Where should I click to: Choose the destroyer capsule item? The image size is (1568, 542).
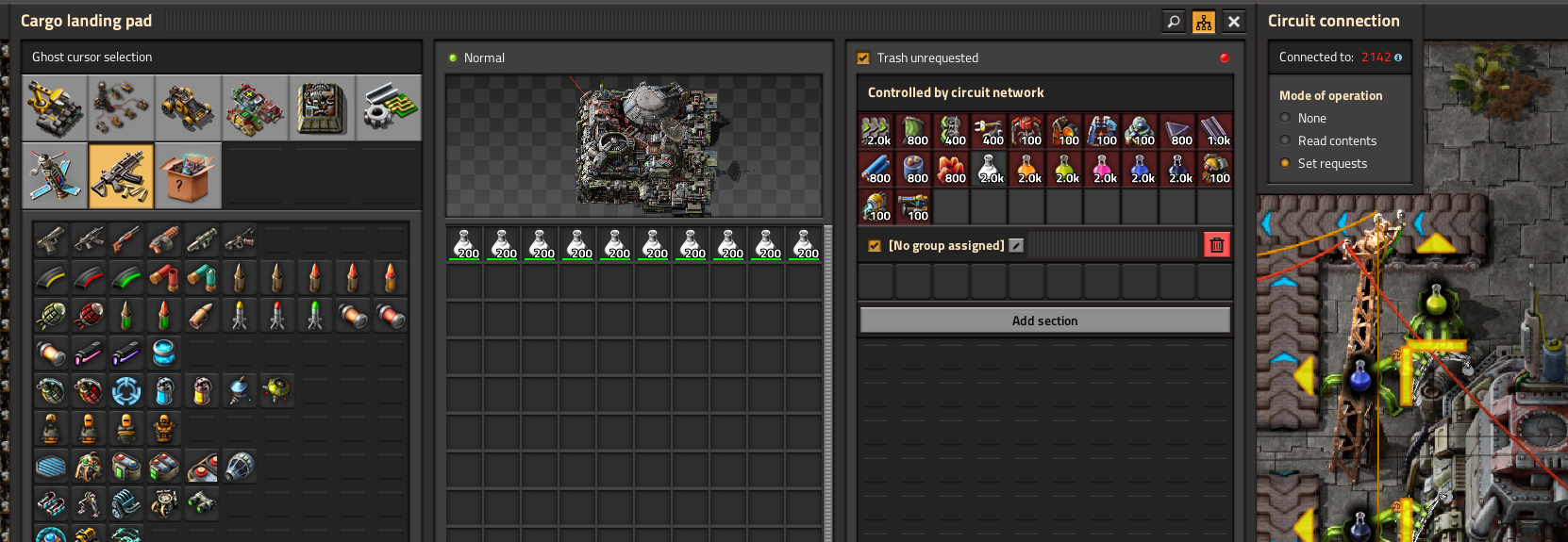click(277, 391)
